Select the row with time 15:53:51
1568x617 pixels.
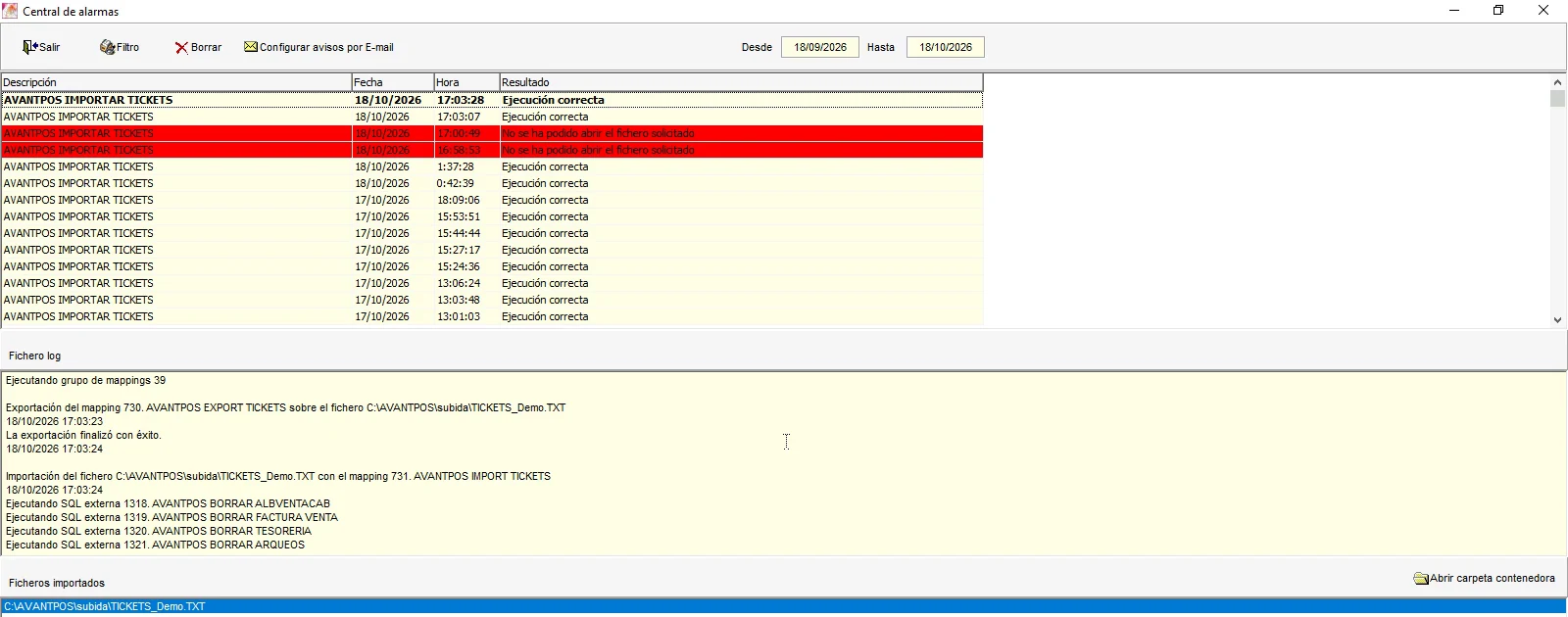492,216
